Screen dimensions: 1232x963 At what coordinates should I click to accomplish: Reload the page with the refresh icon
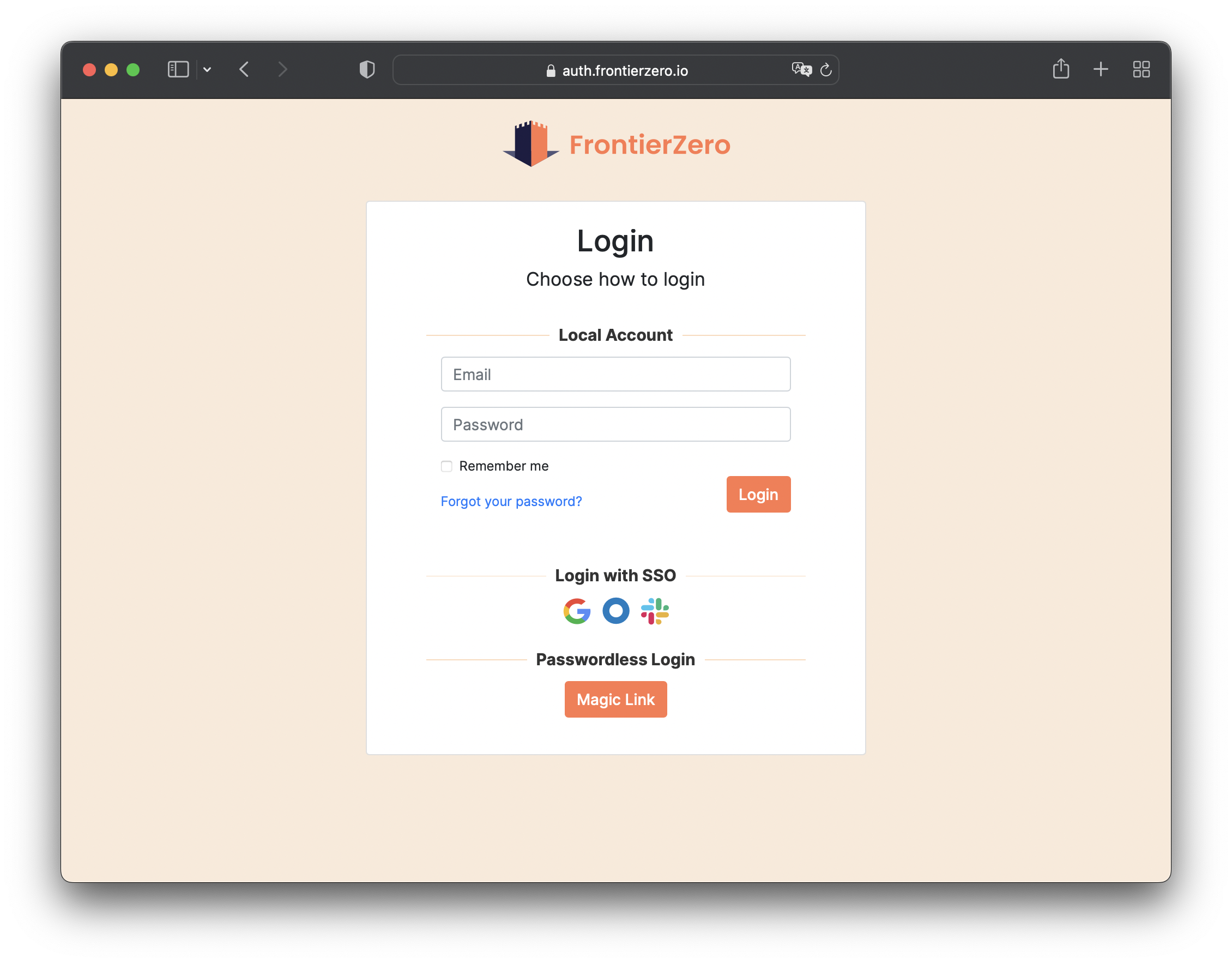[x=826, y=69]
